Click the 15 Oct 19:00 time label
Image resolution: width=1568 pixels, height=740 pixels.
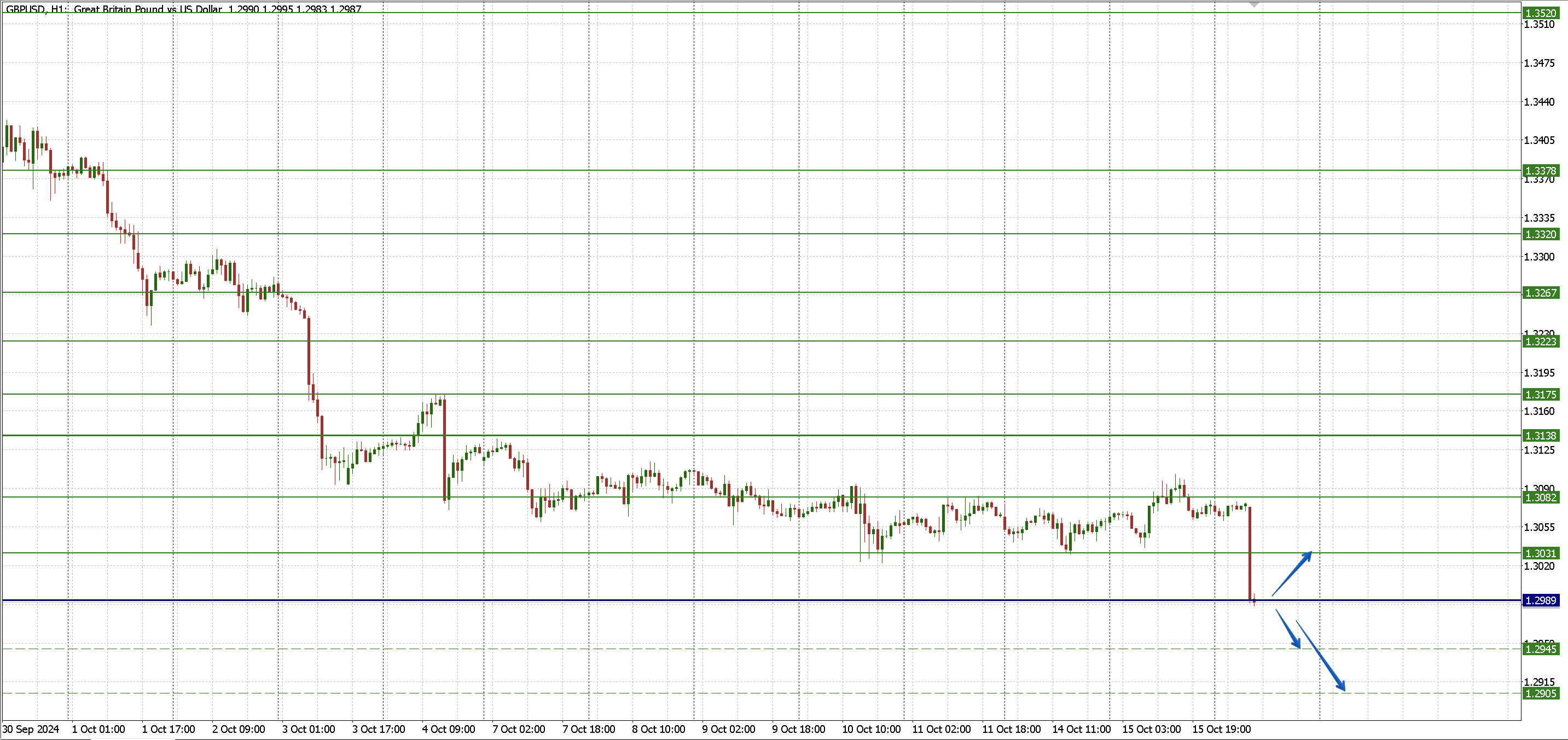pos(1221,729)
